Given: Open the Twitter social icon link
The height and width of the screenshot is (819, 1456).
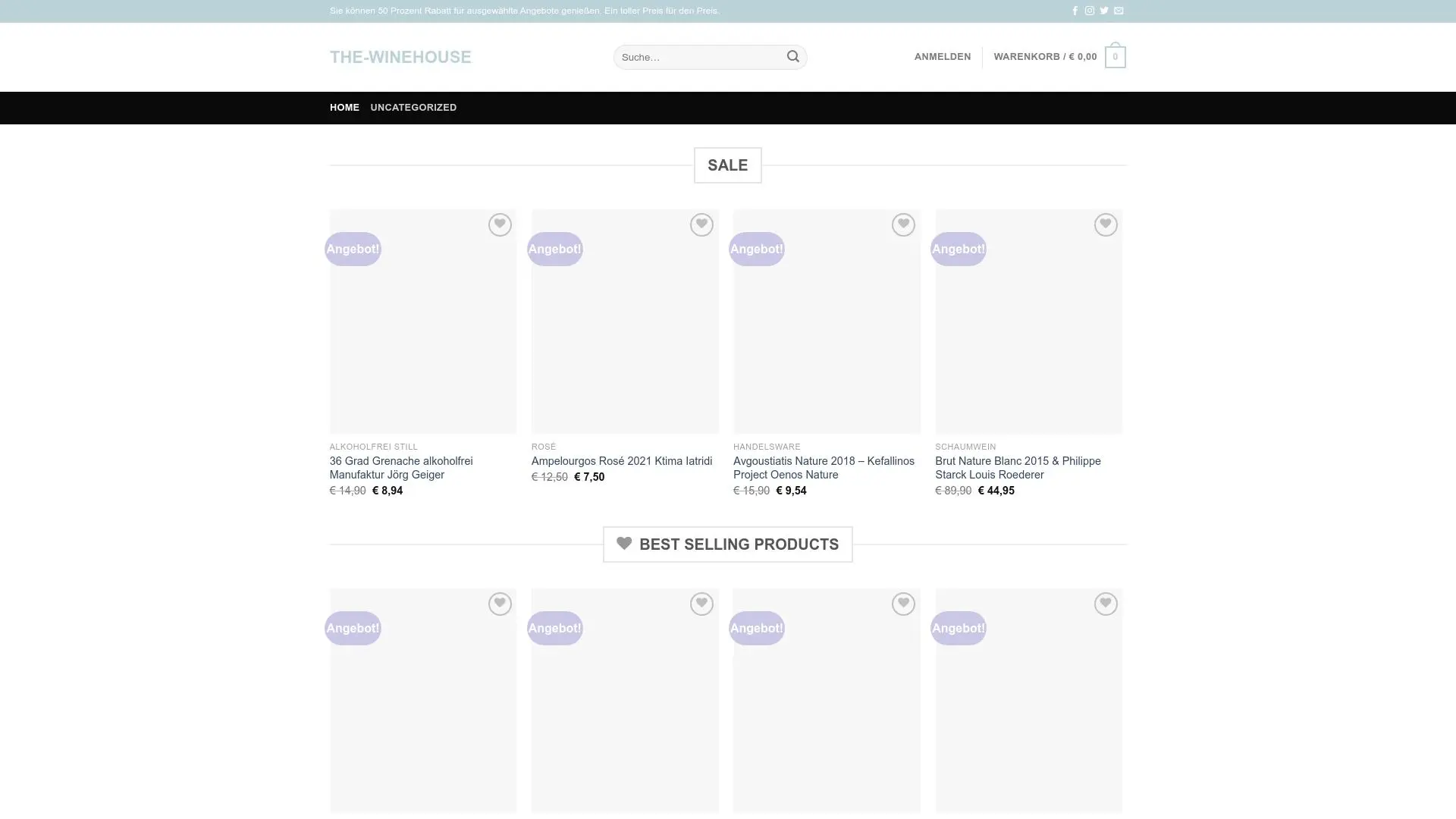Looking at the screenshot, I should click(1104, 11).
